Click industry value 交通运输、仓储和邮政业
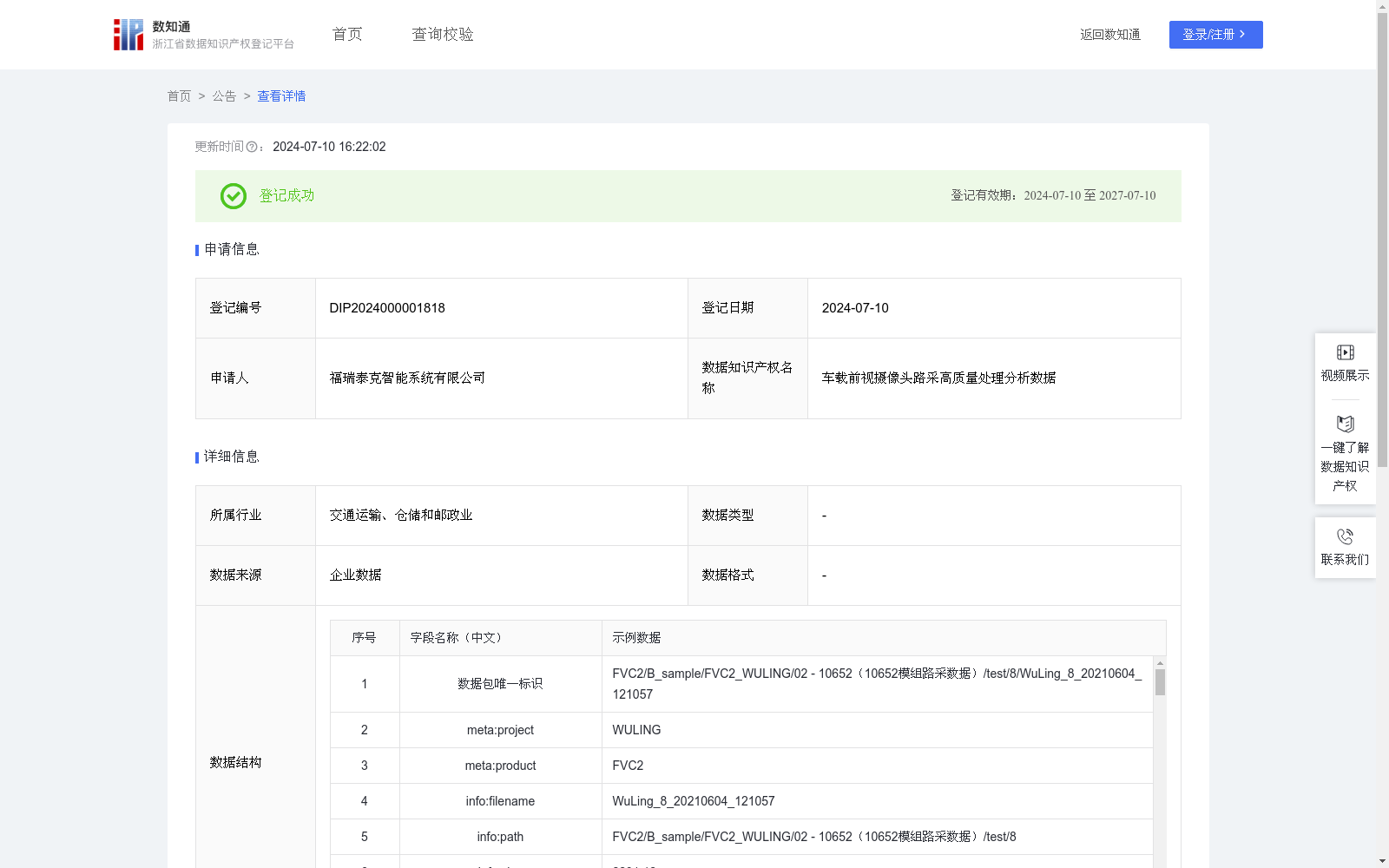 [x=401, y=516]
